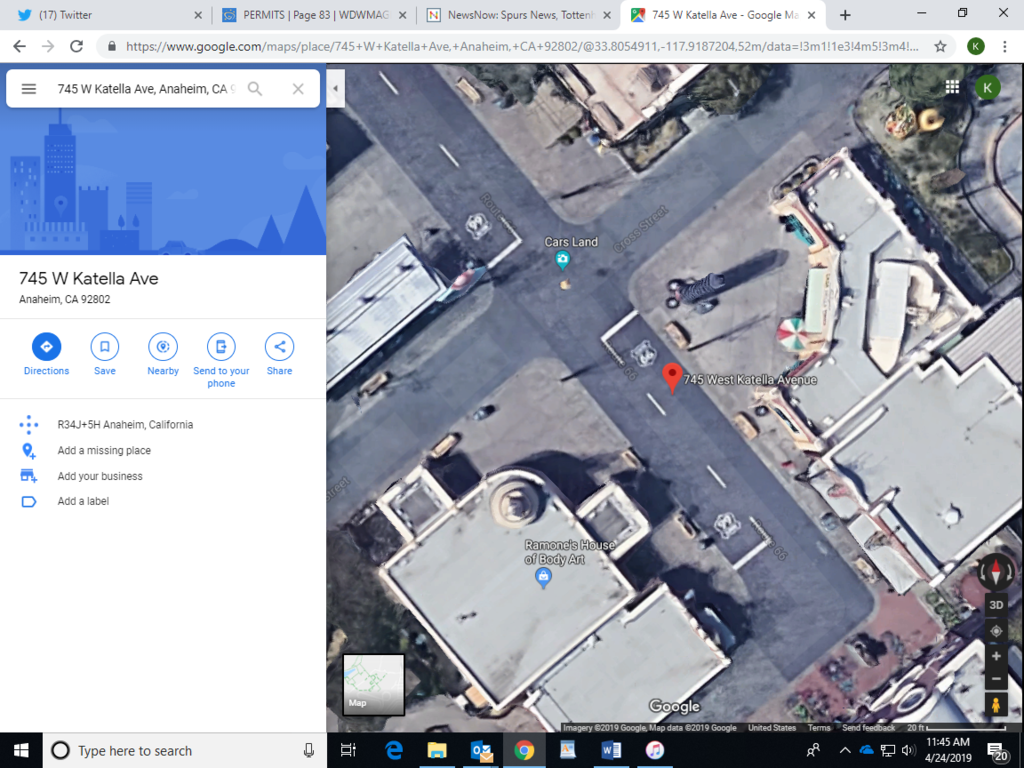Reload the page
Image resolution: width=1024 pixels, height=768 pixels.
coord(76,46)
